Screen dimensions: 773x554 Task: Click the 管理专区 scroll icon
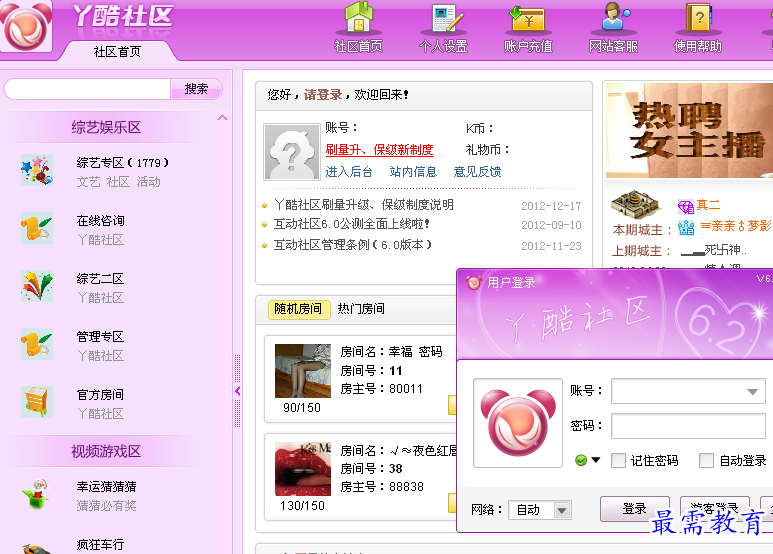tap(36, 344)
